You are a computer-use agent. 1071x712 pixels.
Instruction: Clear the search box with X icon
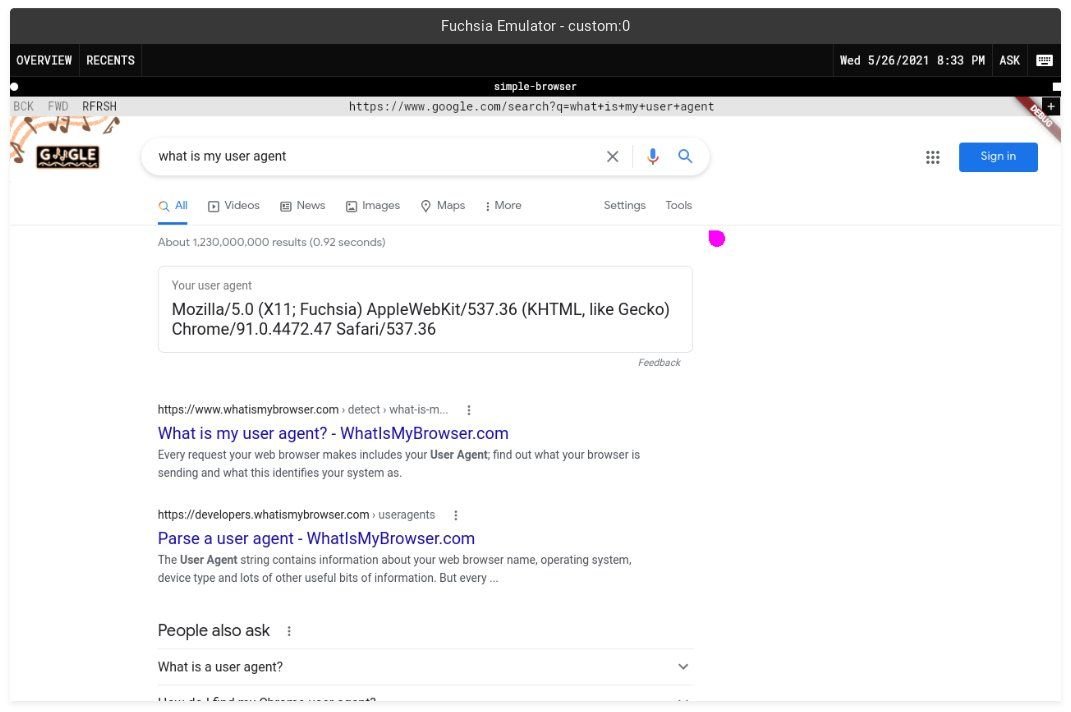[613, 156]
